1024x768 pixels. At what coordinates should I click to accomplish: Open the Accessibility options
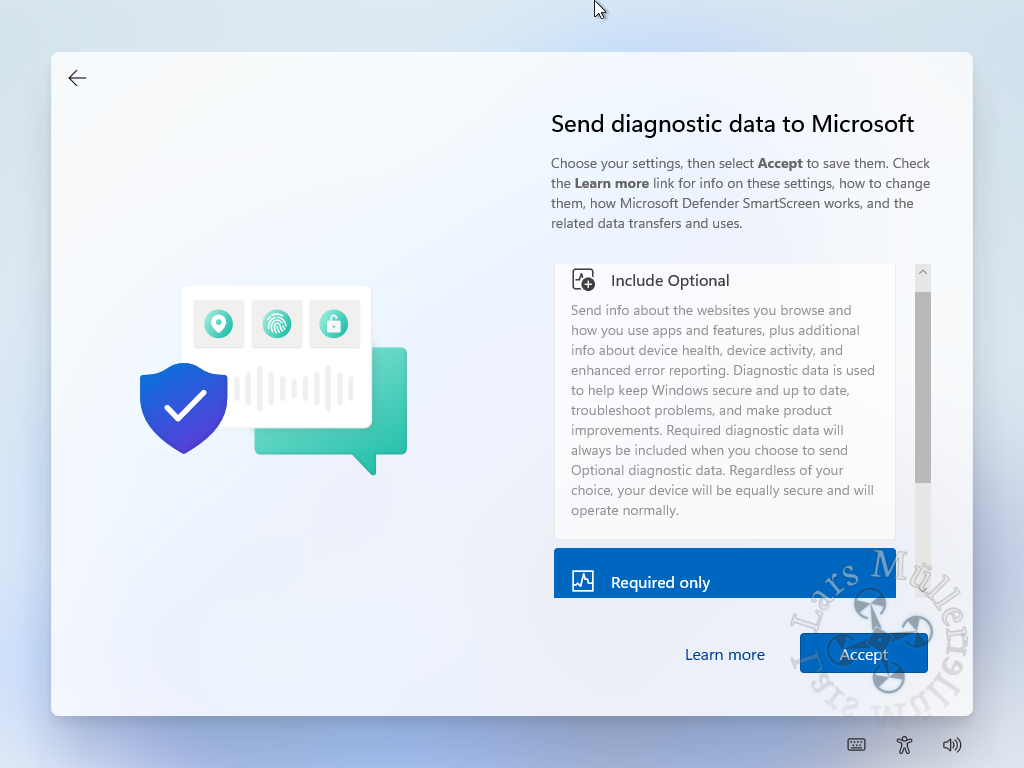904,744
